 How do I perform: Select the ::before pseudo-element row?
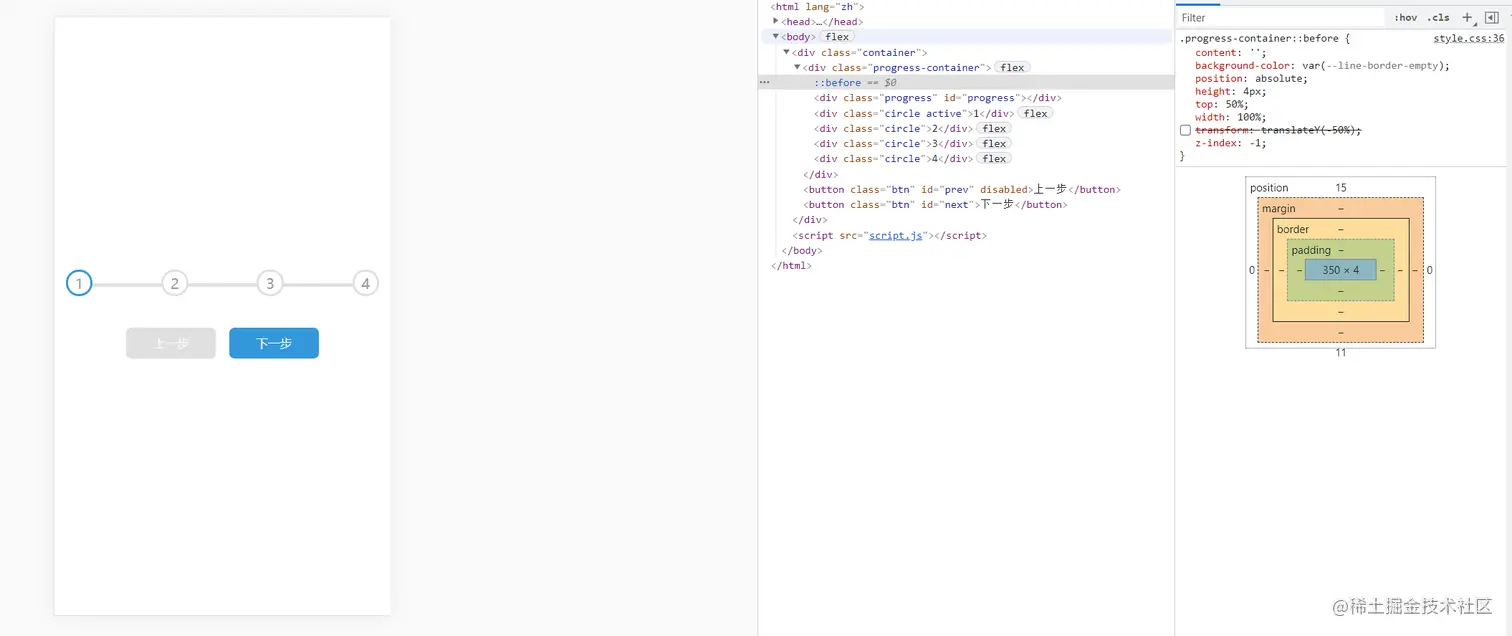(966, 82)
